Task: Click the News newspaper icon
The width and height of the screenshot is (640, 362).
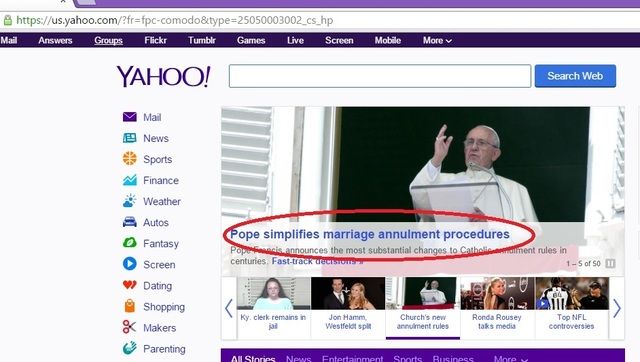Action: [x=130, y=138]
